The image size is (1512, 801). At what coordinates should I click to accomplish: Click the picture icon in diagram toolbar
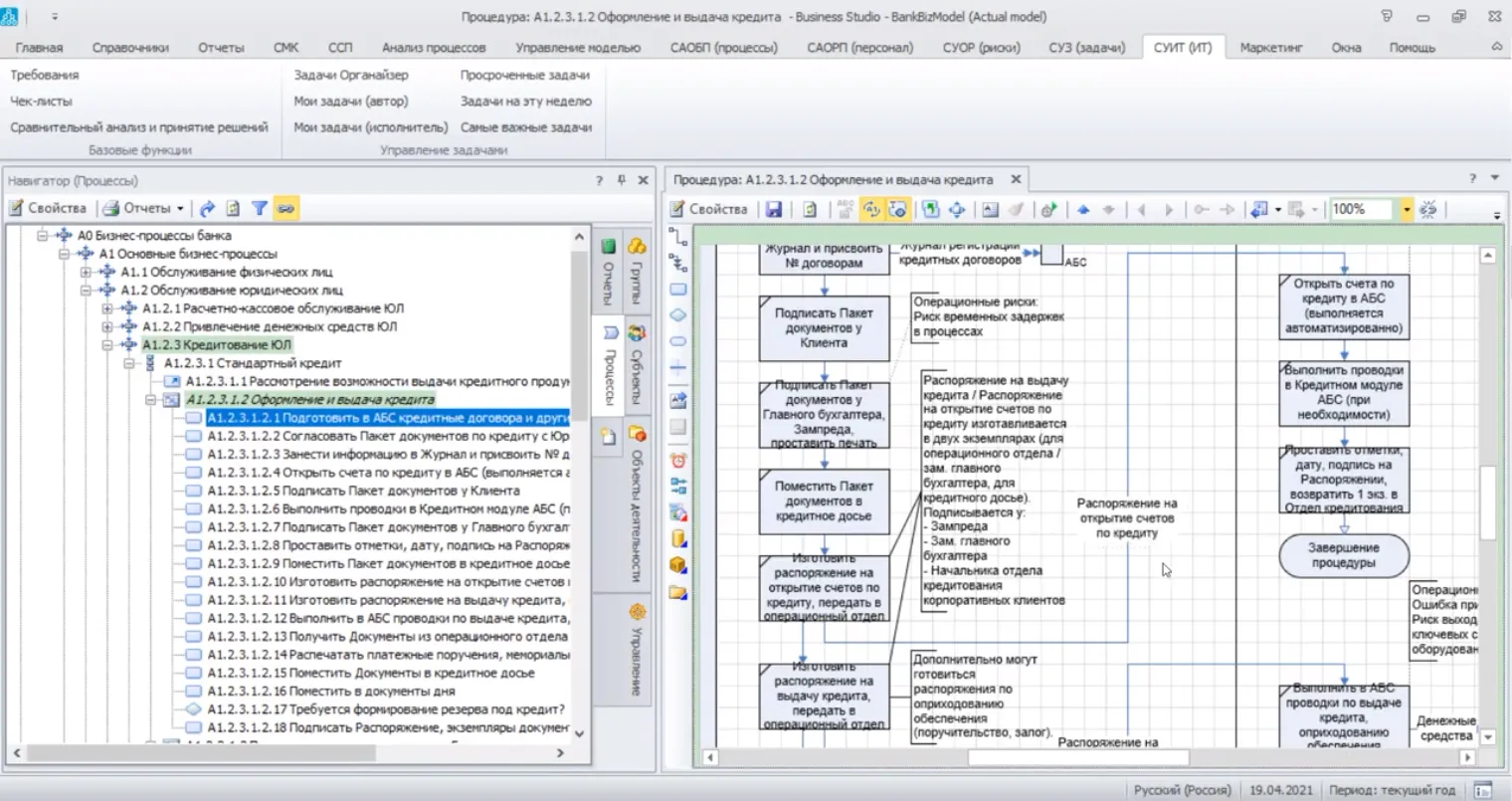point(990,209)
